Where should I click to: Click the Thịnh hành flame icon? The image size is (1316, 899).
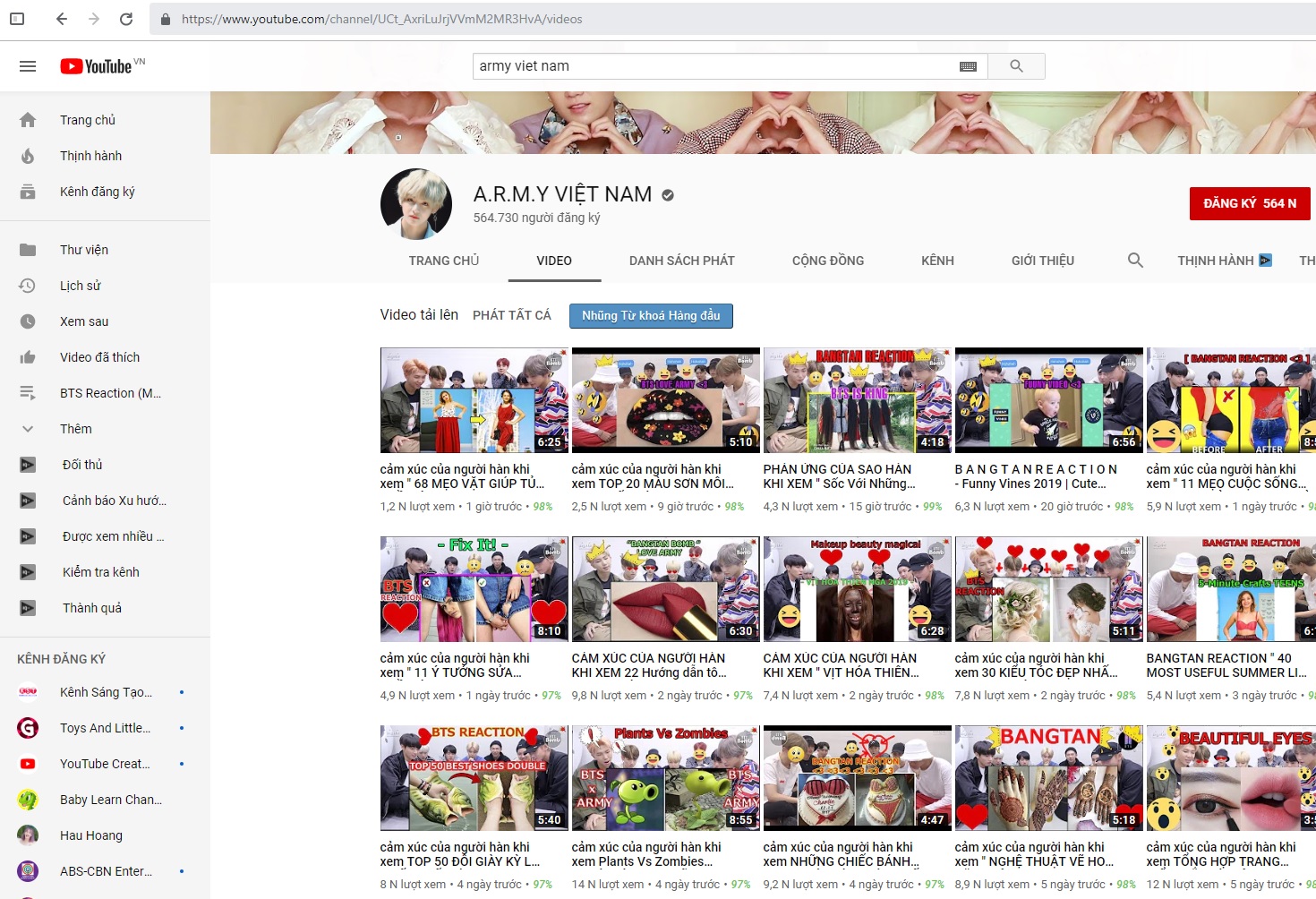point(28,156)
